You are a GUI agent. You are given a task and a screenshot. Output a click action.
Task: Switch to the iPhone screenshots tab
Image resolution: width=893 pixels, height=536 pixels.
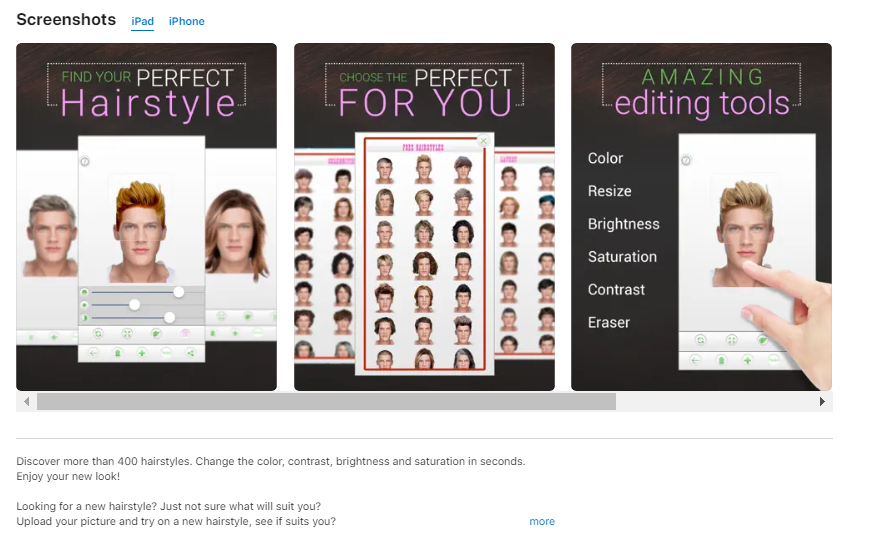click(186, 21)
